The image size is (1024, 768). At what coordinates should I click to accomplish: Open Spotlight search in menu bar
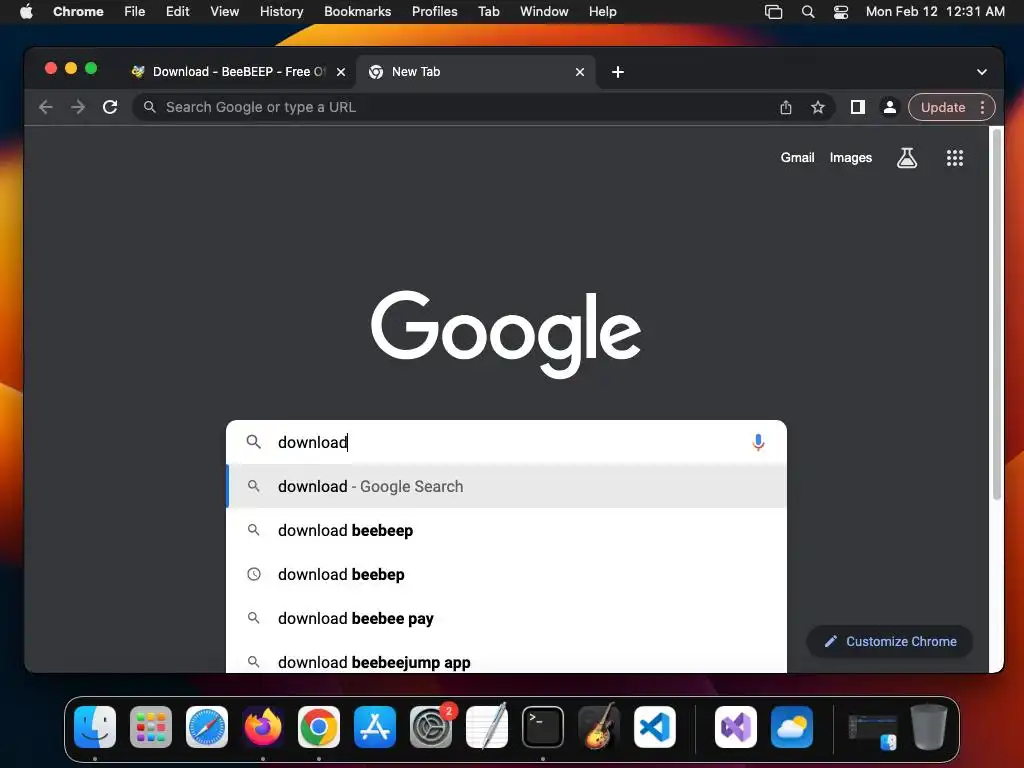click(x=808, y=12)
